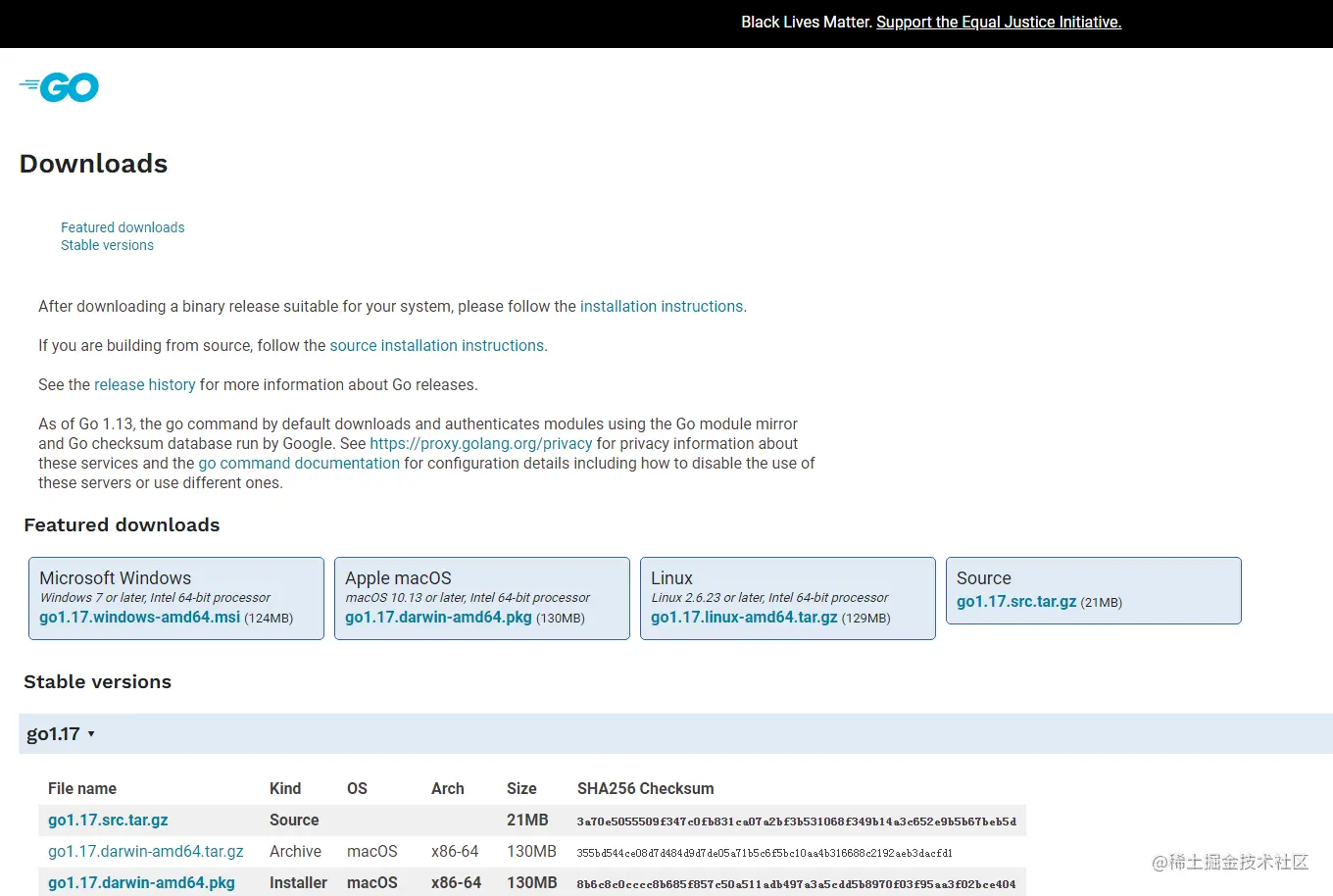
Task: Download go1.17.windows-amd64.msi featured file
Action: point(139,618)
